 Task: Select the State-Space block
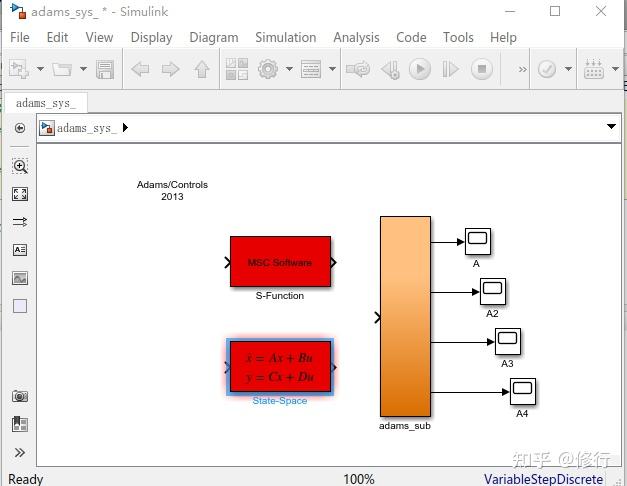click(x=280, y=366)
